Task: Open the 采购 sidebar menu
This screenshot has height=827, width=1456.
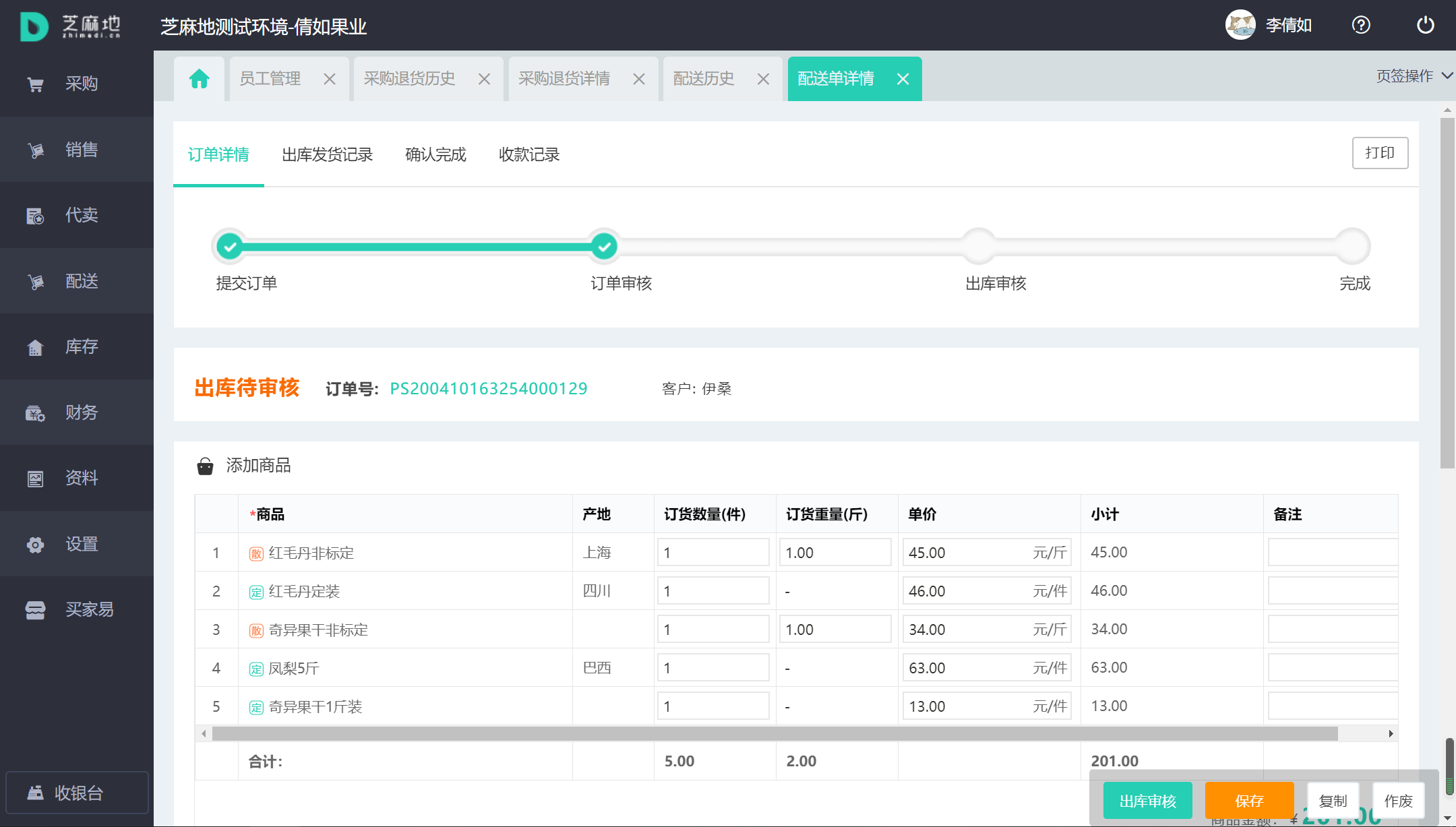Action: point(77,84)
